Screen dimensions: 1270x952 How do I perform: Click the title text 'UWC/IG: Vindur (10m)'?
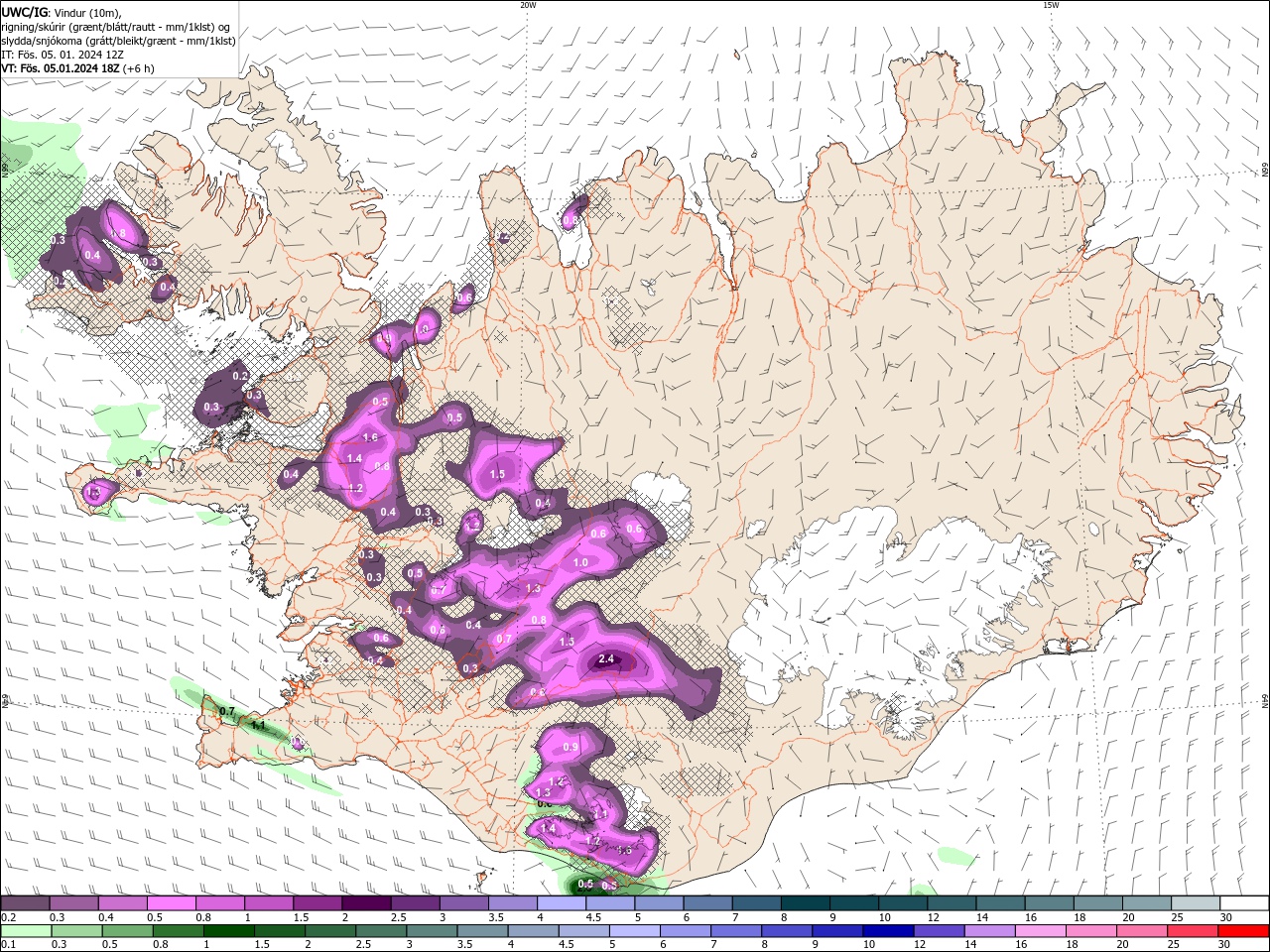pos(62,12)
